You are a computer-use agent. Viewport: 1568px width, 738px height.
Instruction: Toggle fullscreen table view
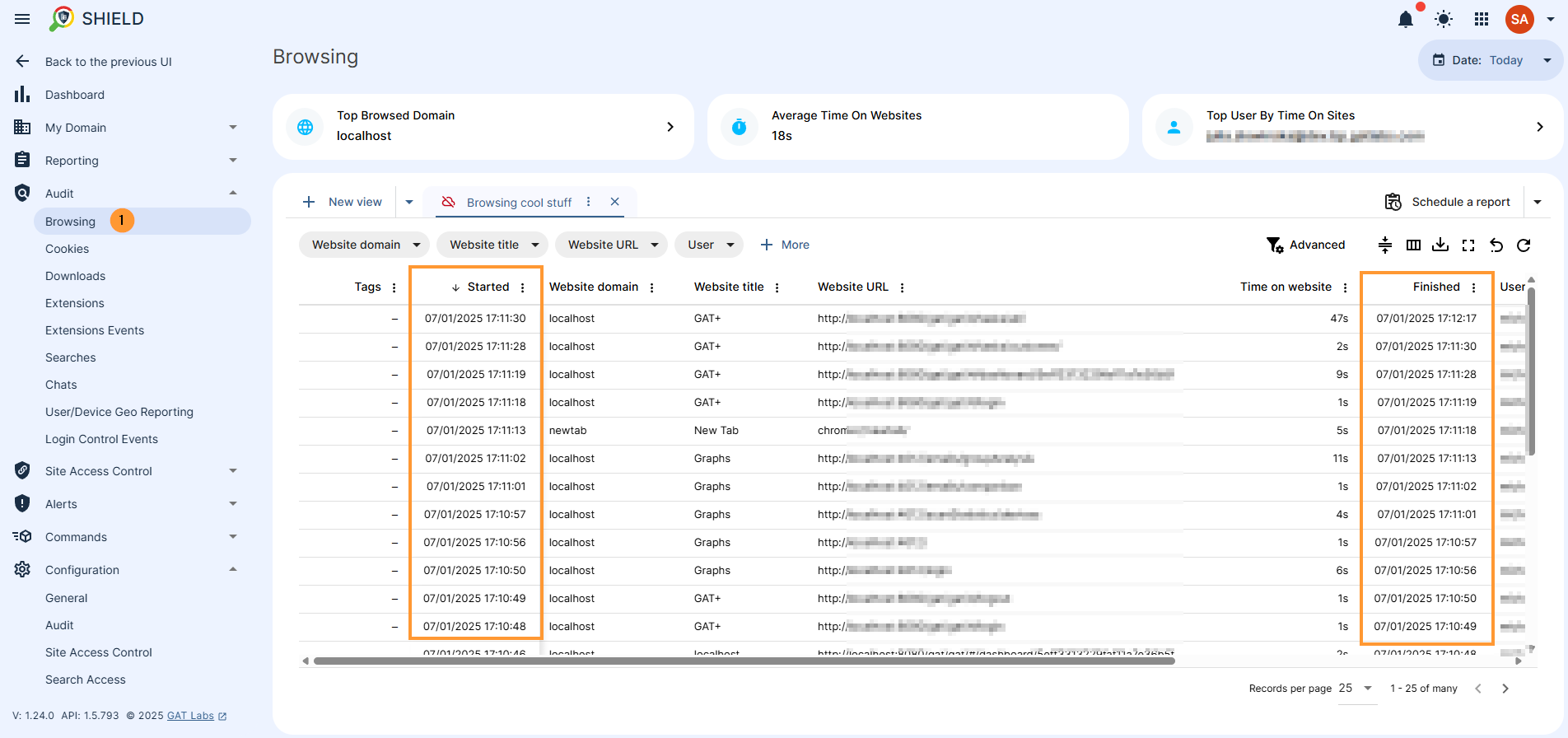[x=1468, y=245]
